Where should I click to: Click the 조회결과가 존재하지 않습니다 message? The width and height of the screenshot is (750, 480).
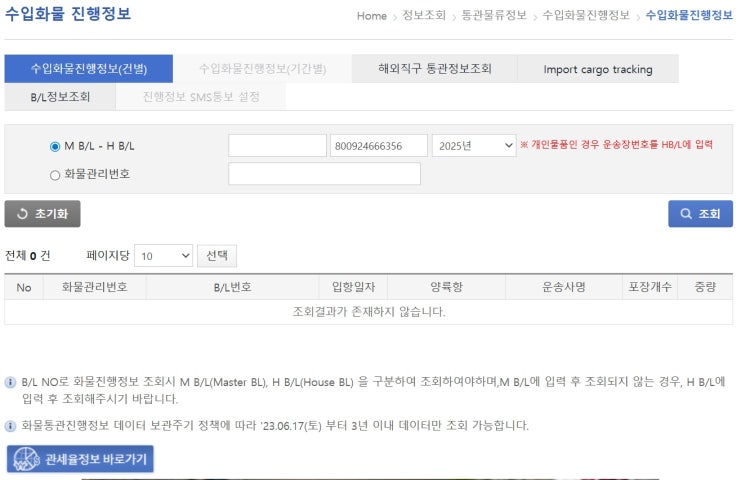[369, 312]
